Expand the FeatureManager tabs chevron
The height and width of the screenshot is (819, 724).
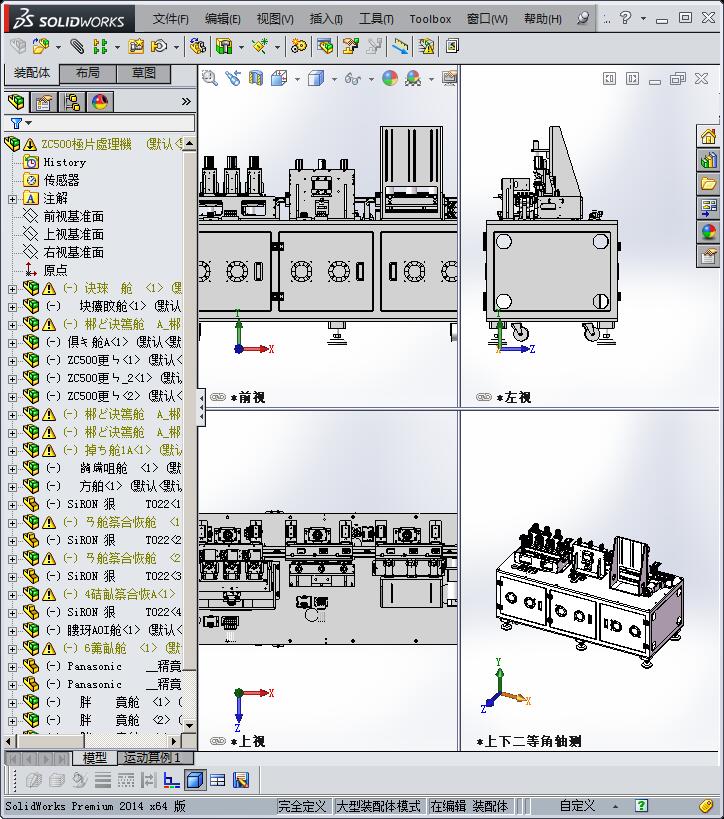[x=186, y=101]
